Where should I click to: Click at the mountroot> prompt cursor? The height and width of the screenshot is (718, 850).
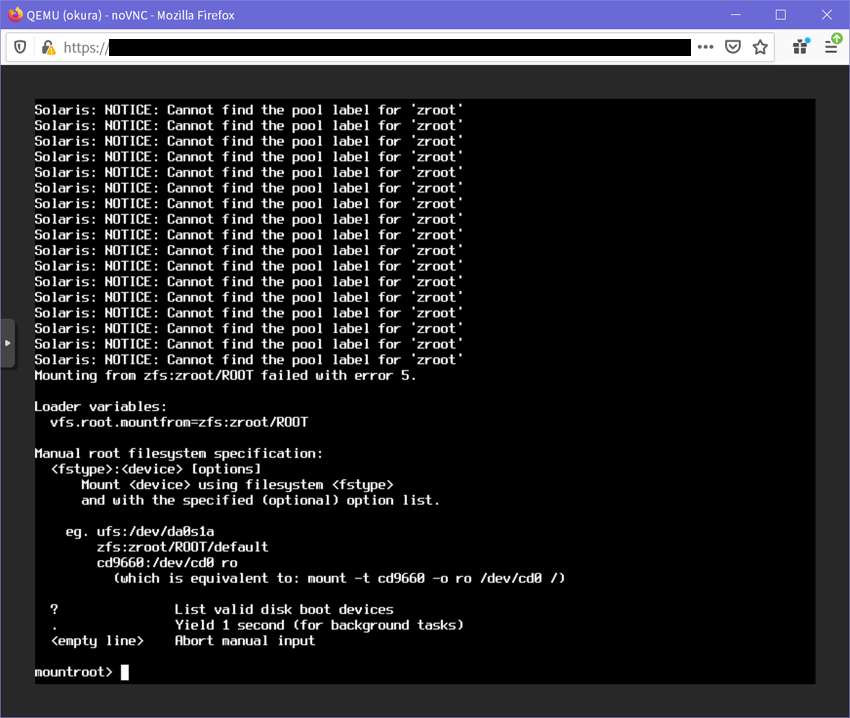(x=125, y=672)
